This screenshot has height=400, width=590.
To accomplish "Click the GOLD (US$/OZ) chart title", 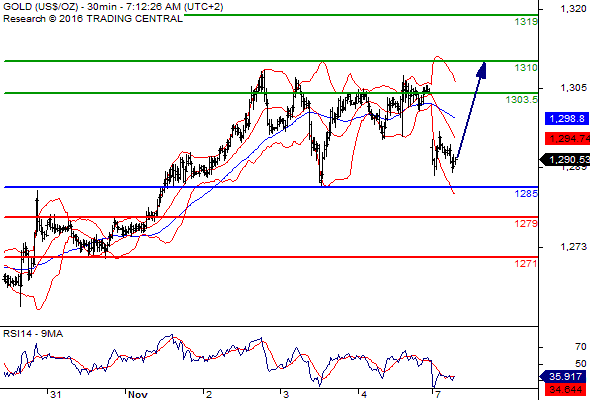I will (x=40, y=7).
